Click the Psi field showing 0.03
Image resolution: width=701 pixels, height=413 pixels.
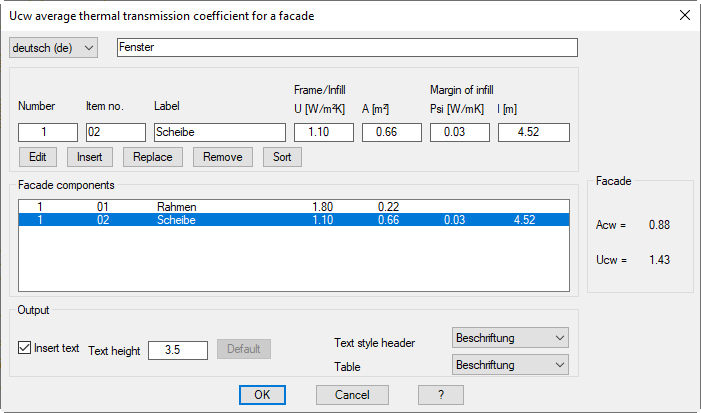click(x=459, y=132)
